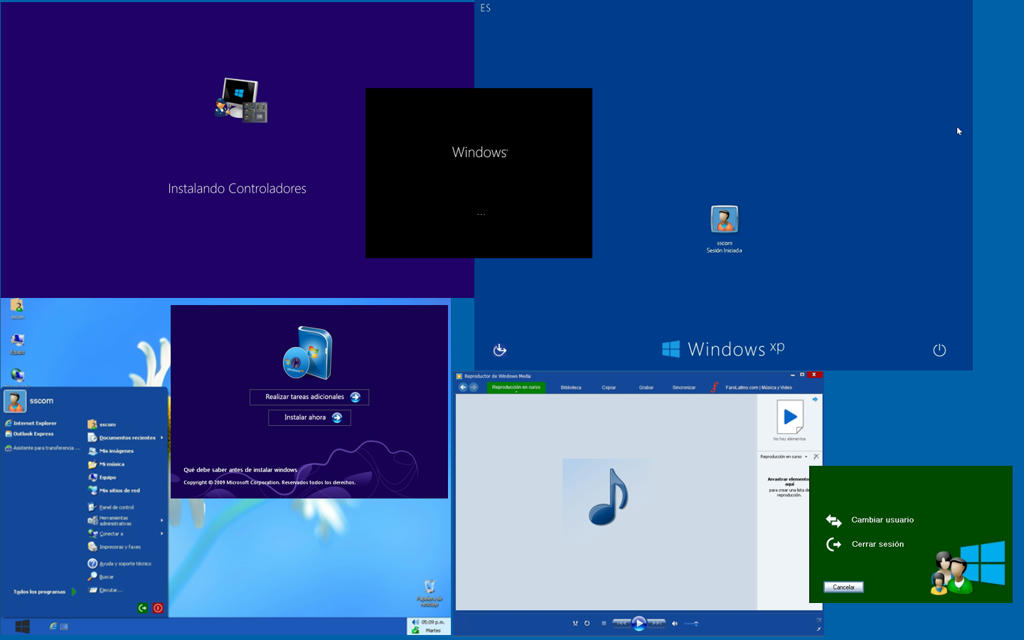Screen dimensions: 1024x640
Task: Skip to previous track in Media Player
Action: coord(622,624)
